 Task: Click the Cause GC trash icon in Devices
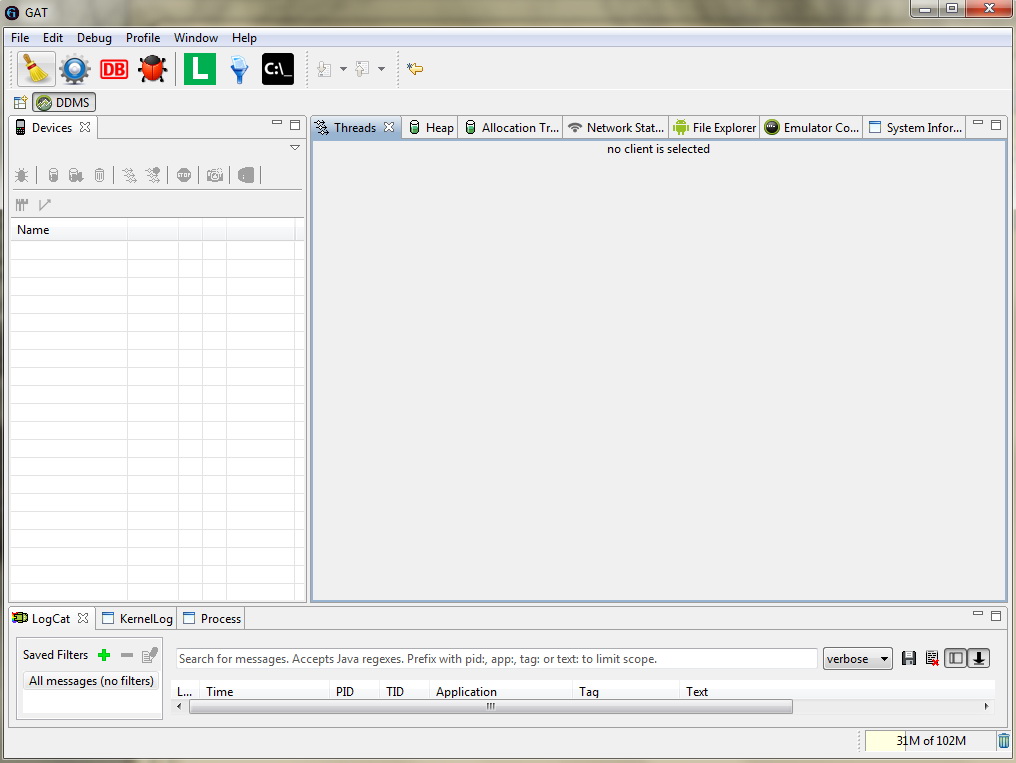[99, 175]
